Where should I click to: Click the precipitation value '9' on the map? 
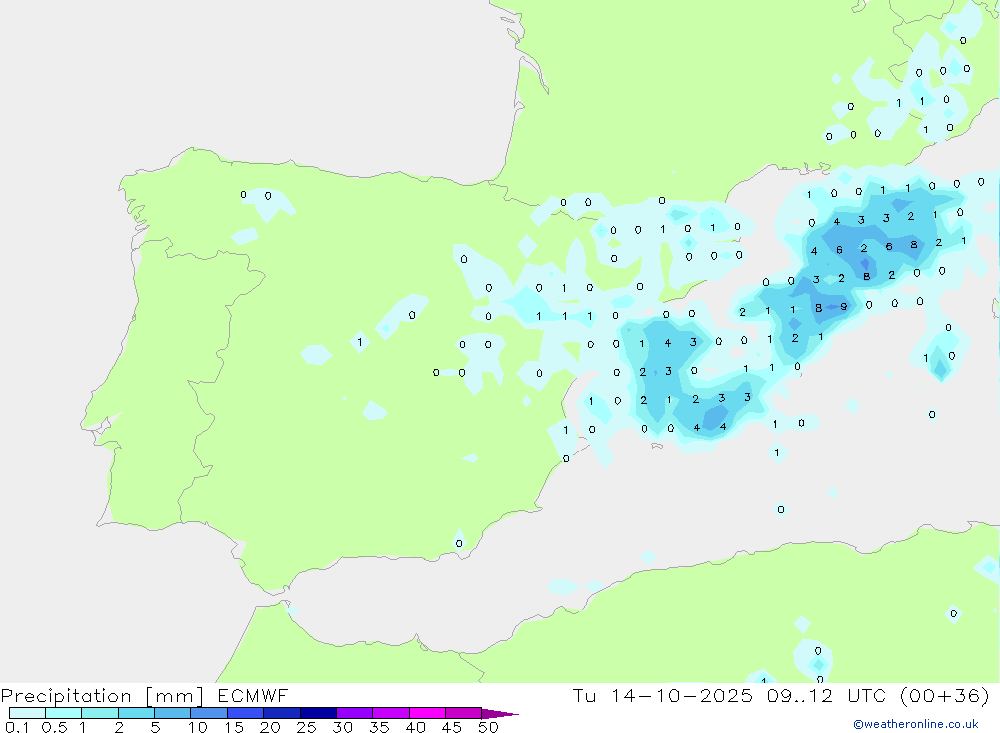[844, 307]
